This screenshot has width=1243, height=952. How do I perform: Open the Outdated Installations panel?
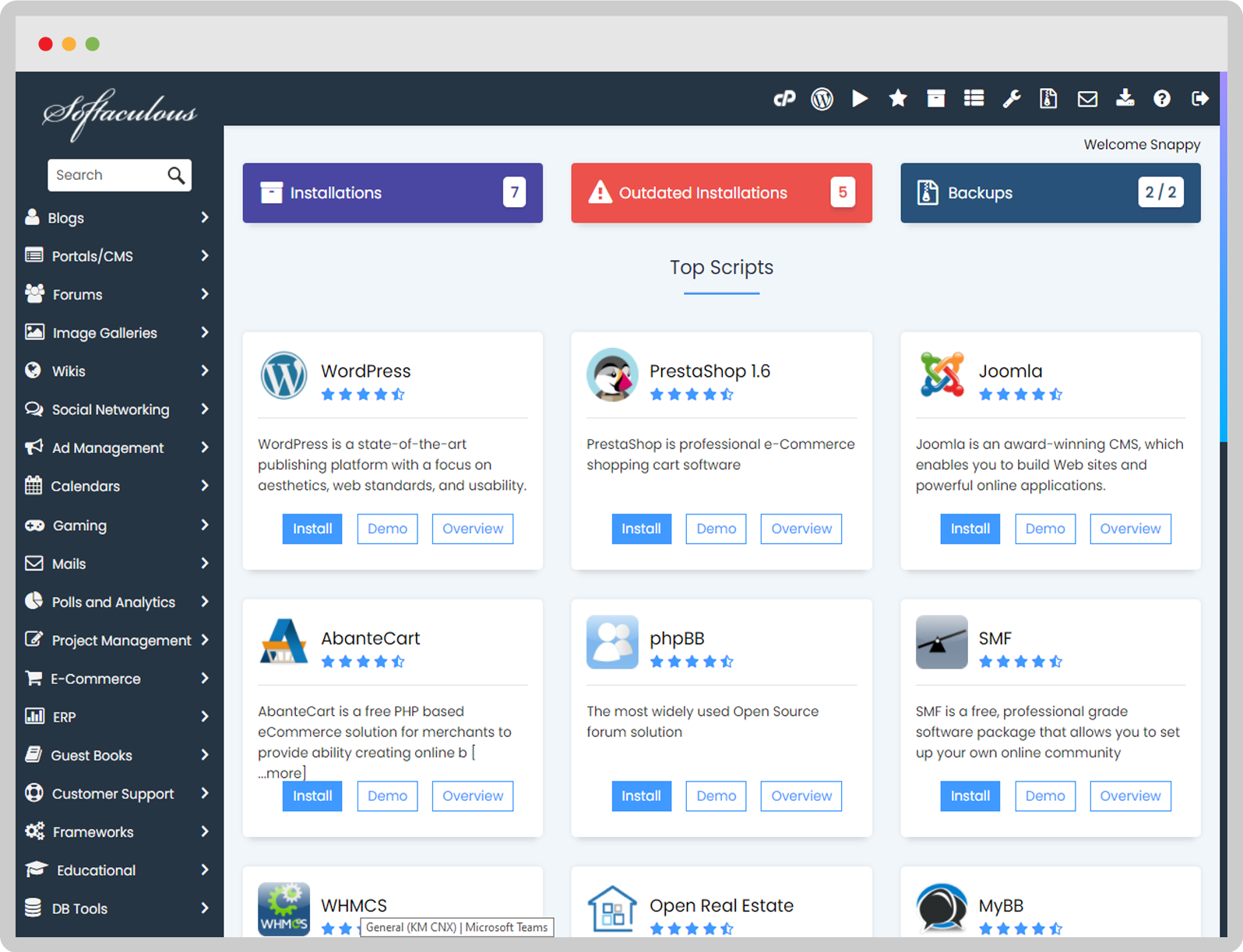pos(721,193)
